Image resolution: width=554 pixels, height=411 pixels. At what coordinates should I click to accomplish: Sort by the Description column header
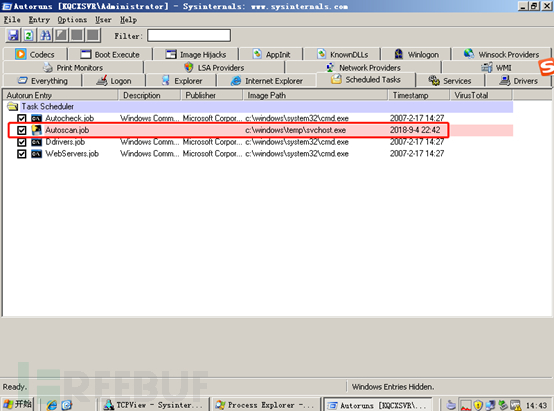click(x=150, y=95)
